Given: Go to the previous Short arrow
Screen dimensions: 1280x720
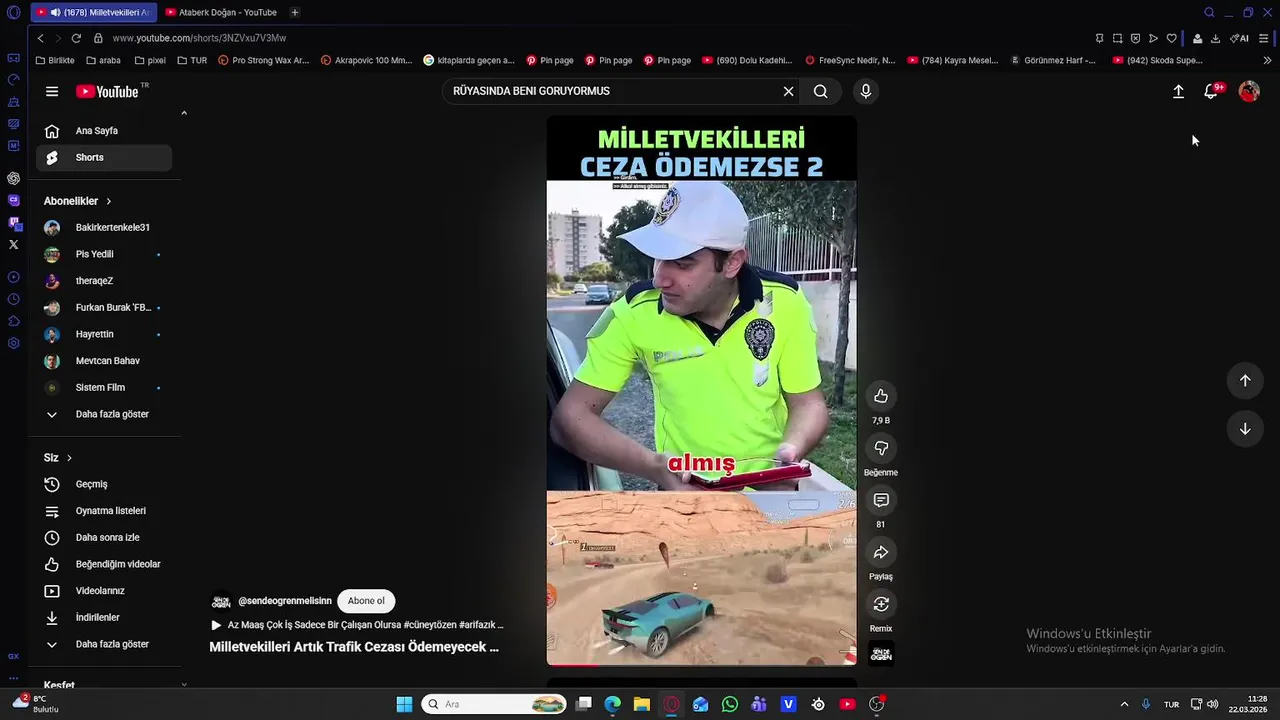Looking at the screenshot, I should (x=1245, y=380).
